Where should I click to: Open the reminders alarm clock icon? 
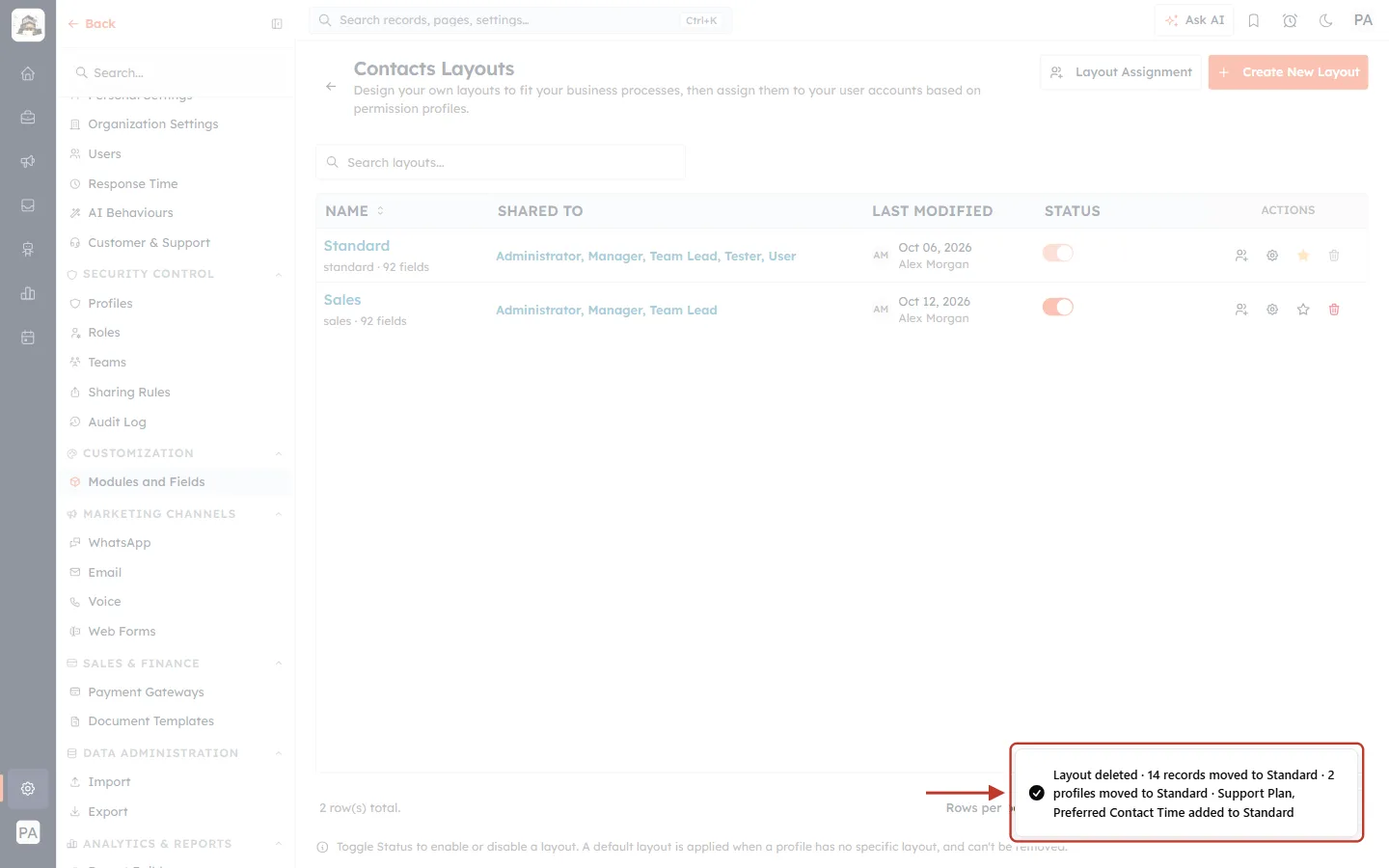(x=1290, y=20)
